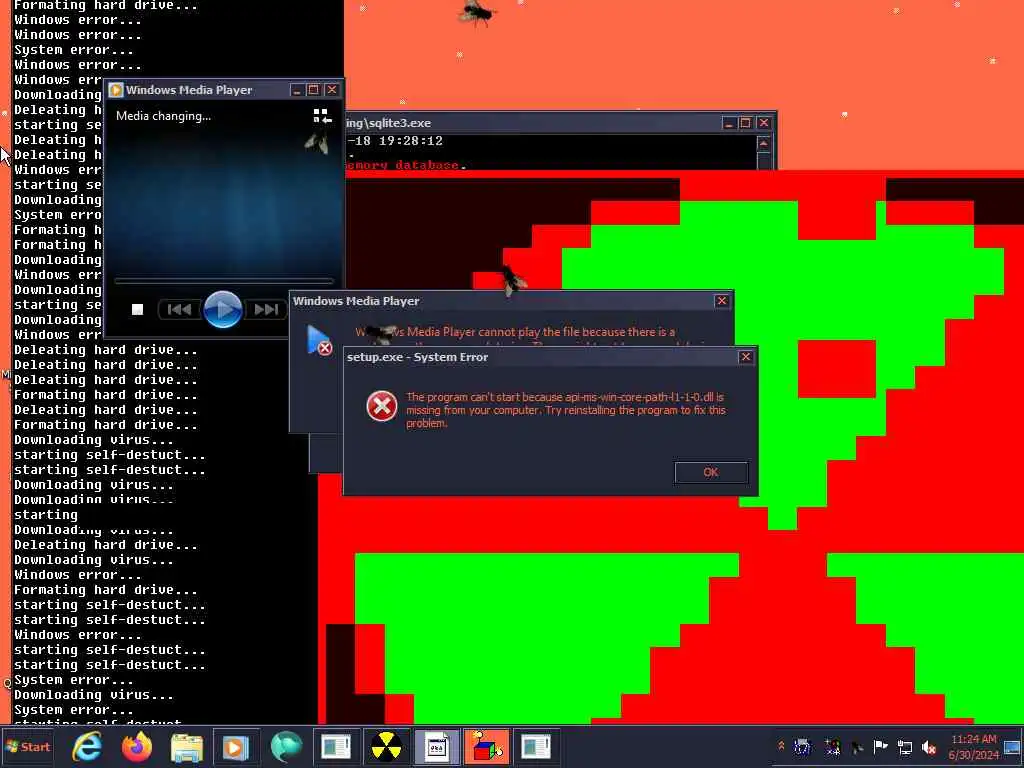Image resolution: width=1024 pixels, height=768 pixels.
Task: Click the muted speaker volume tray icon
Action: [929, 747]
